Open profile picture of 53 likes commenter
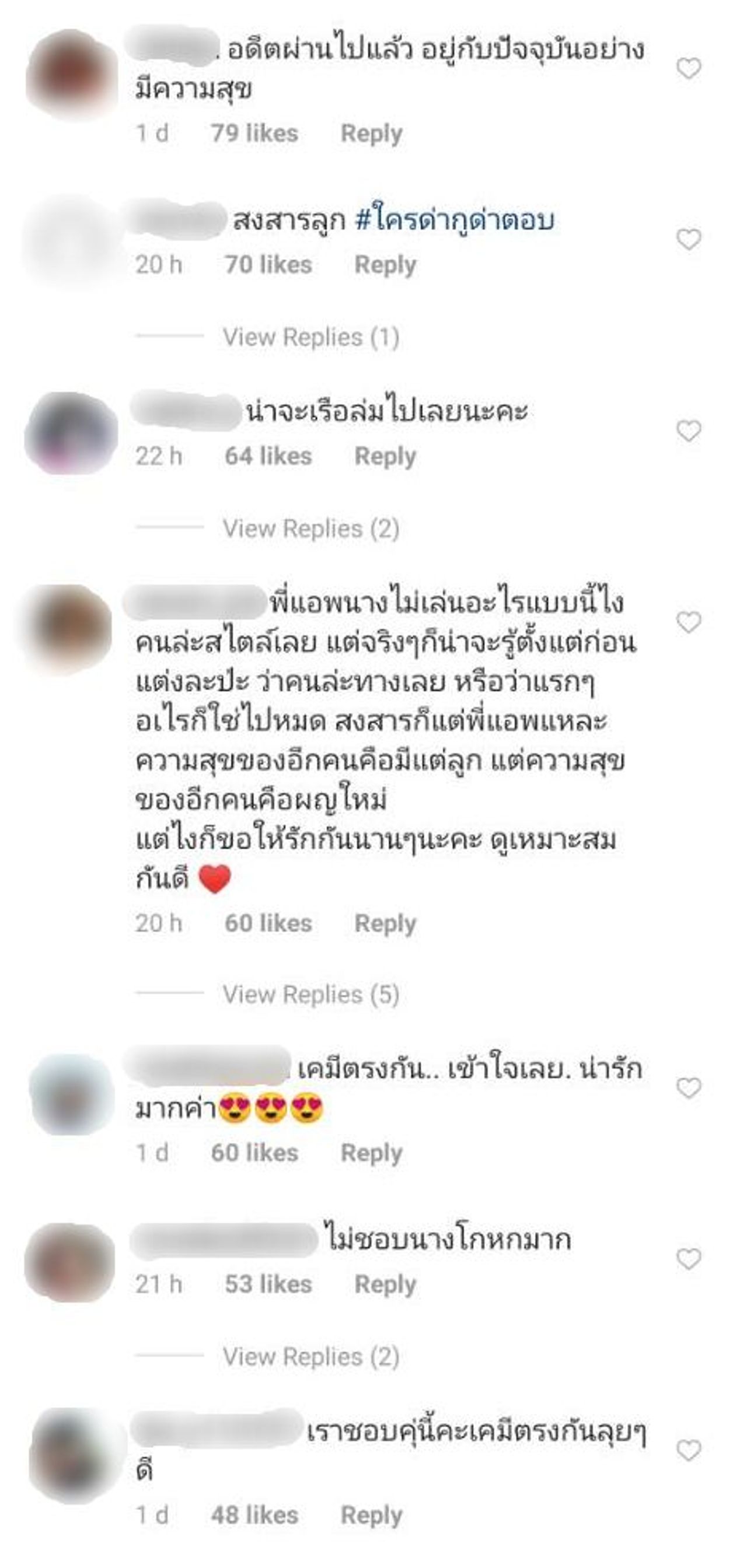Screen dimensions: 747x1568 coord(70,1262)
